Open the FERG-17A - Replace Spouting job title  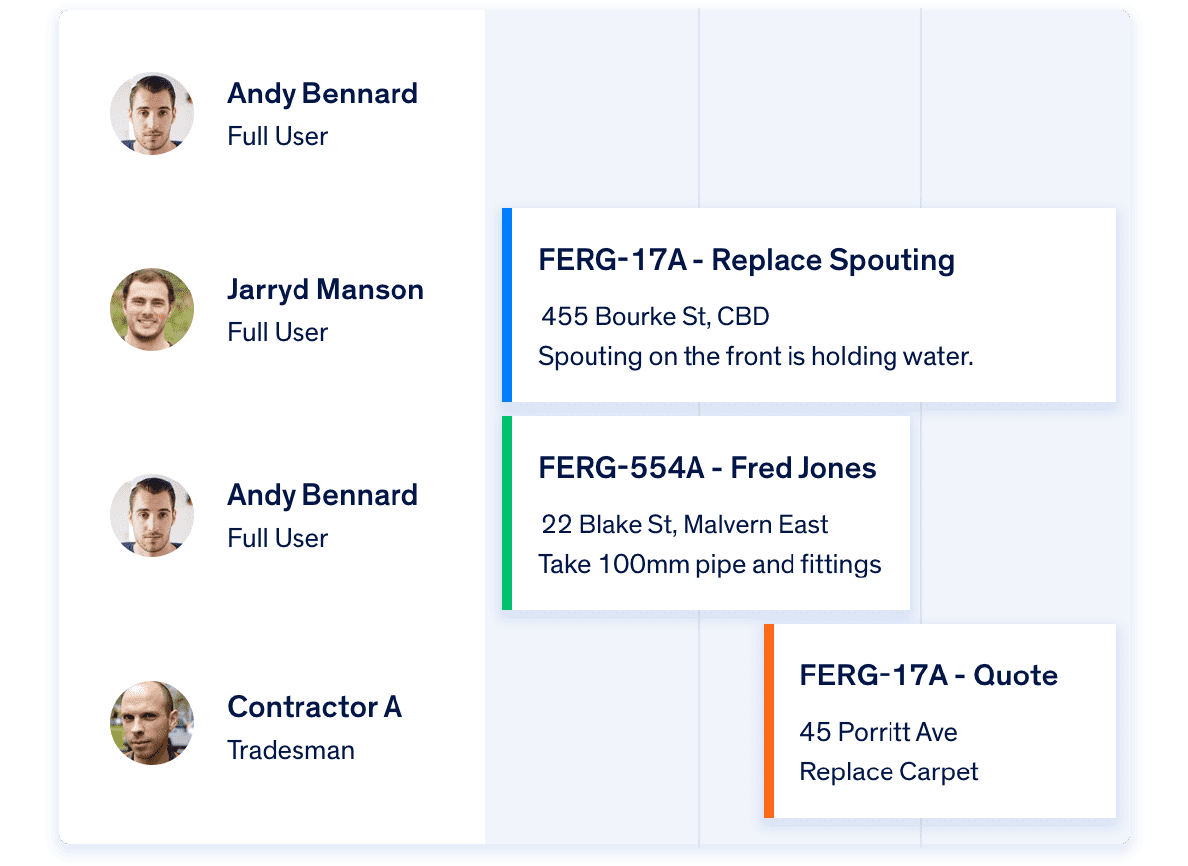(746, 260)
